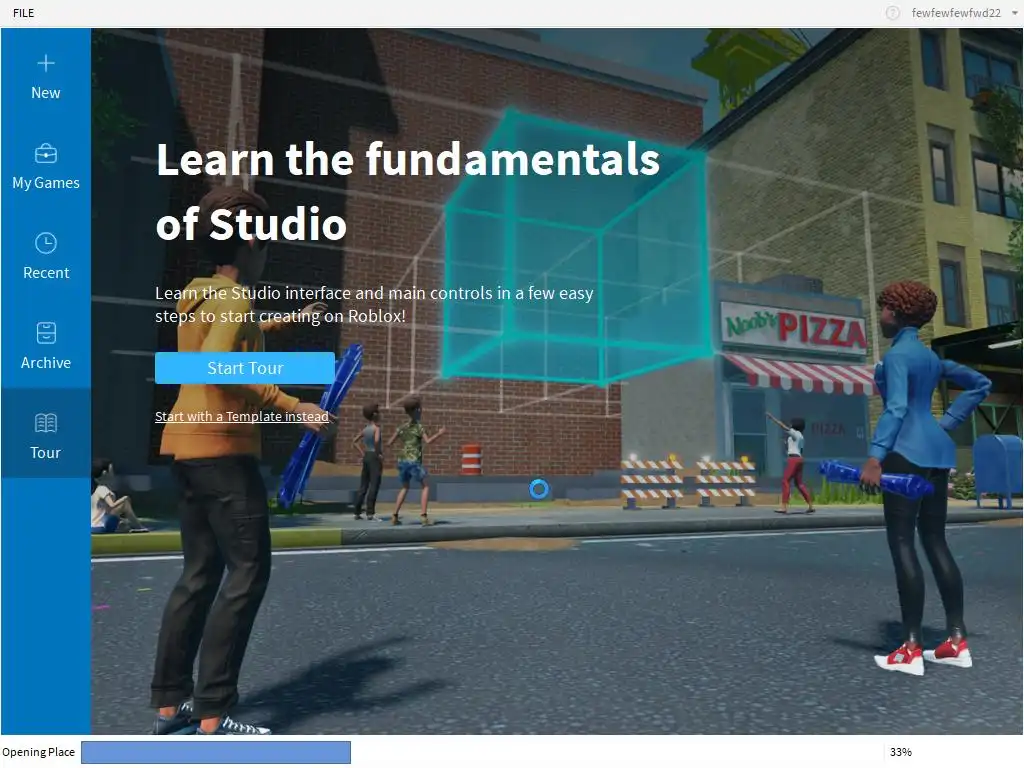Click the My Games briefcase icon
1024x768 pixels.
pos(46,153)
